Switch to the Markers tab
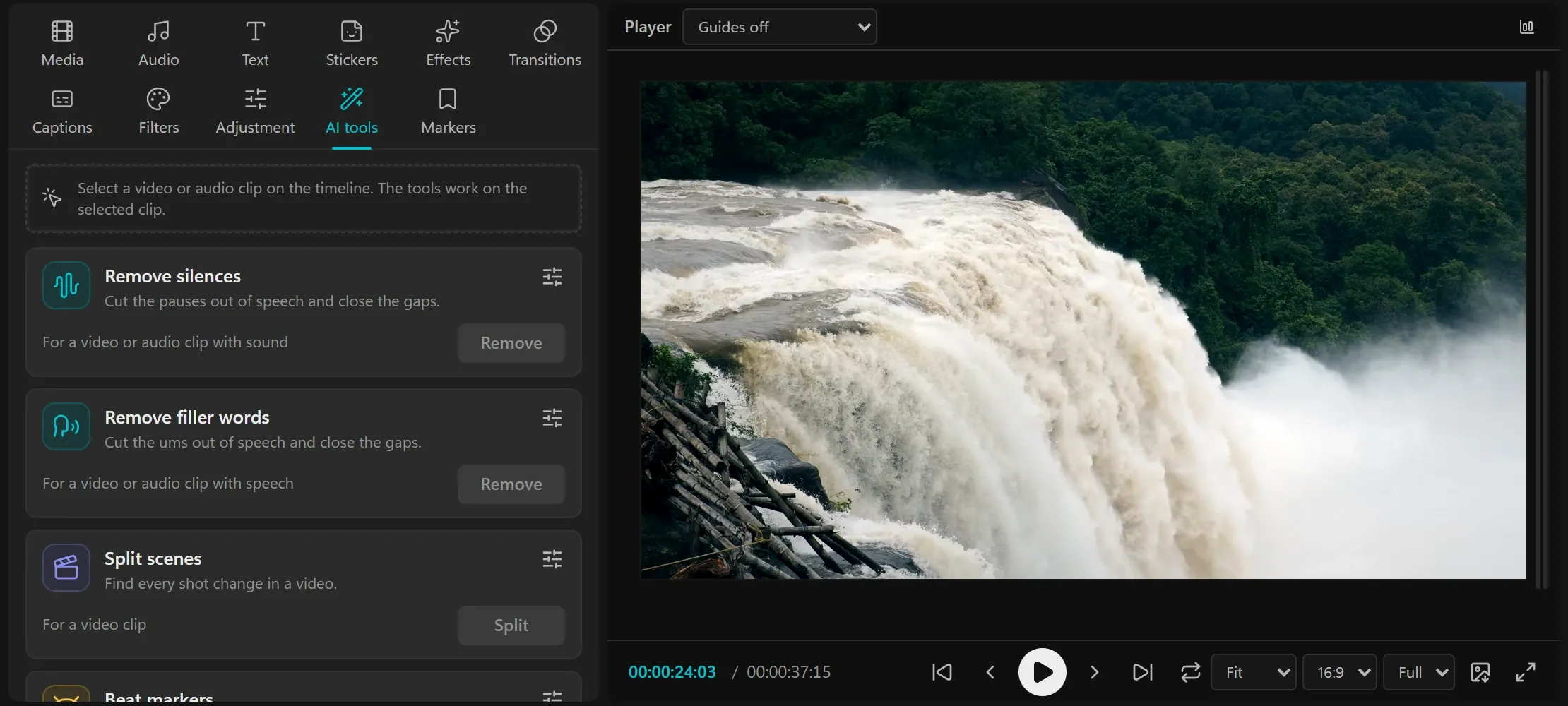This screenshot has width=1568, height=706. (448, 111)
